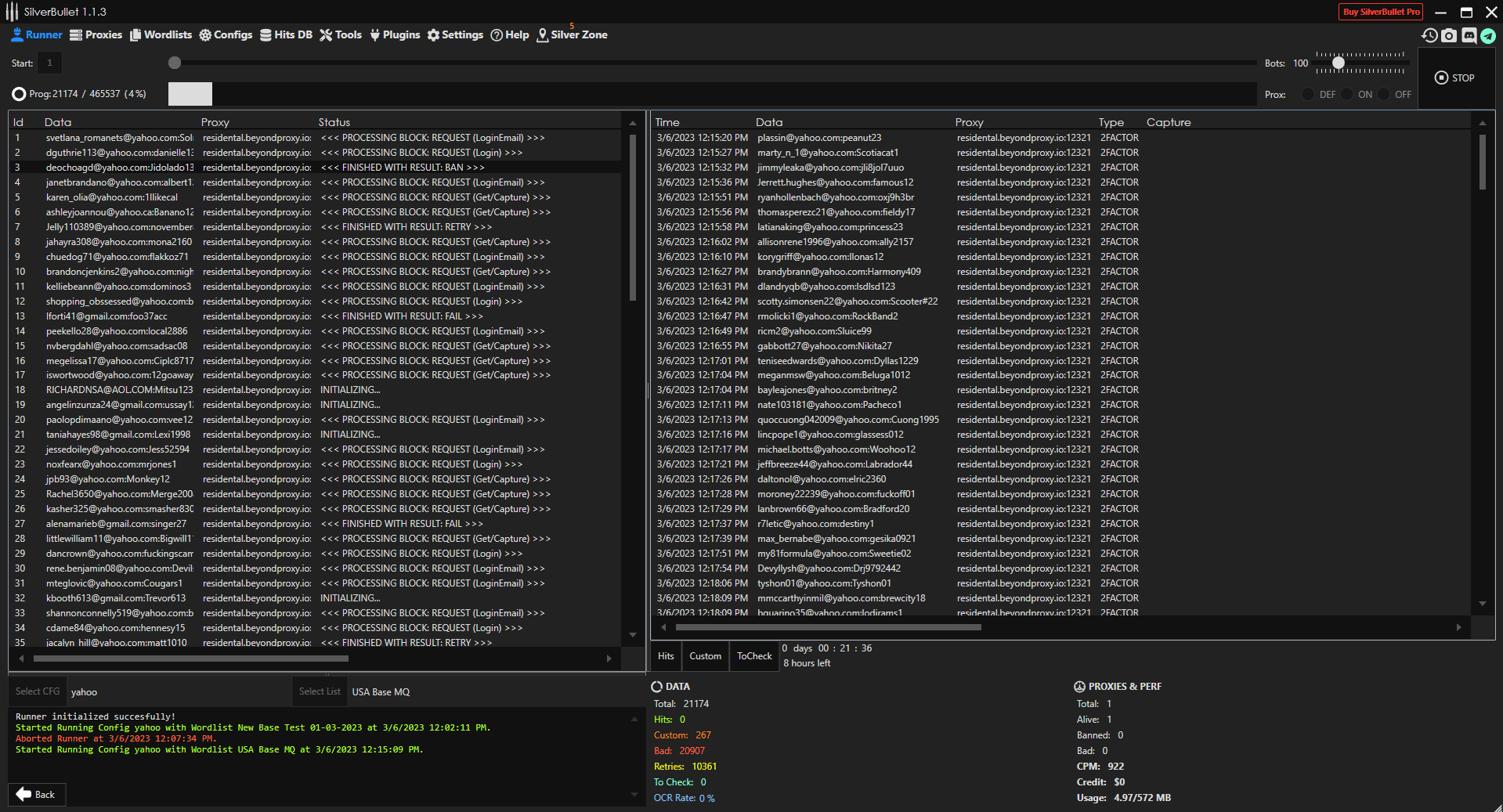Click the Start position input field

pos(49,63)
